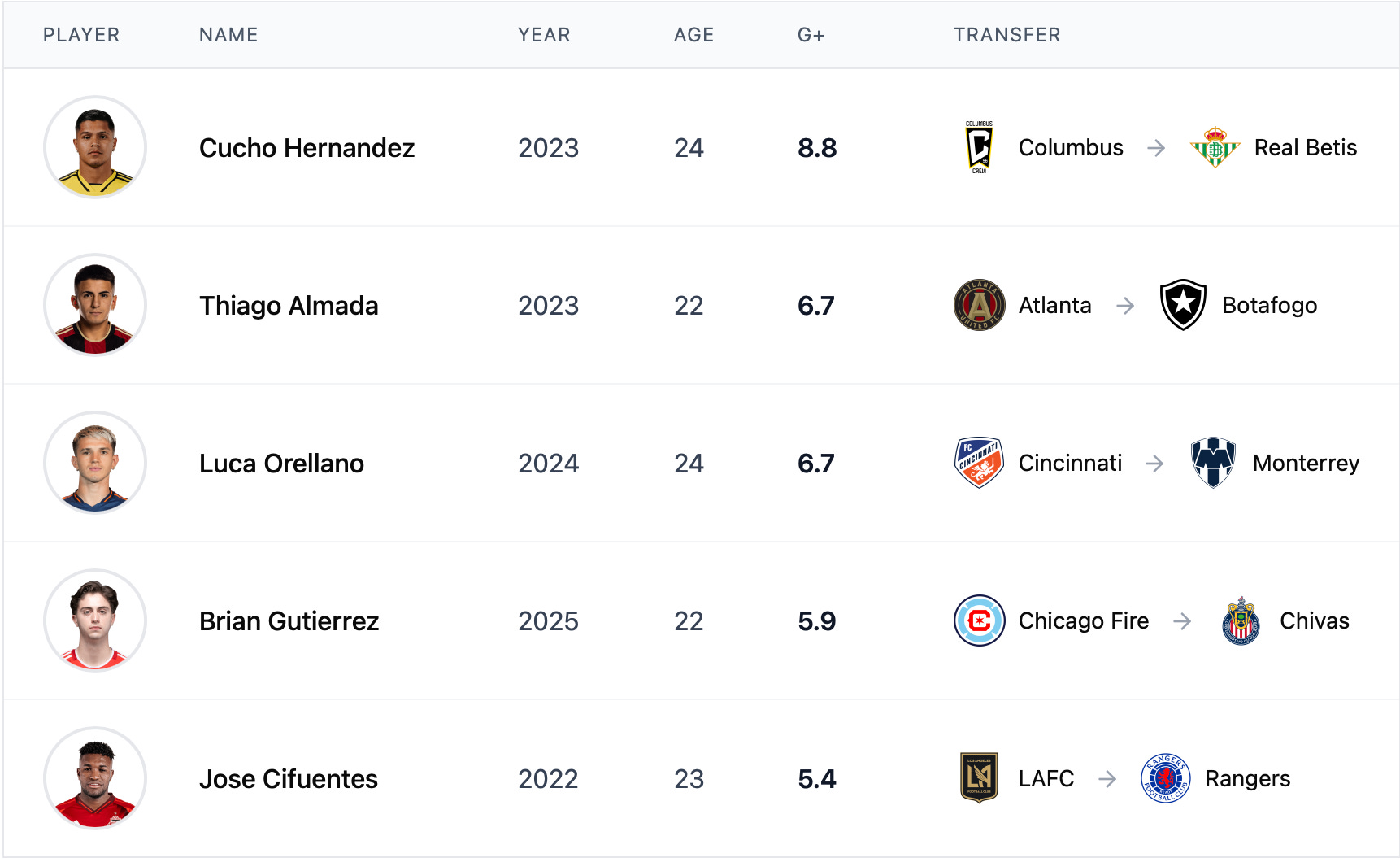
Task: Click the Atlanta United logo
Action: click(979, 305)
